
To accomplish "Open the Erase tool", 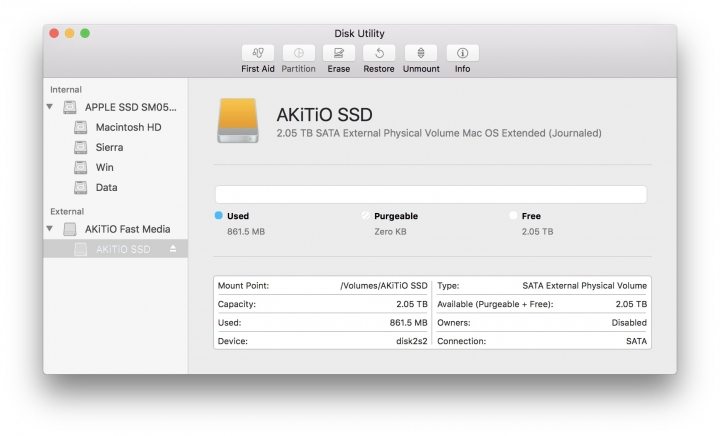I will [x=338, y=53].
